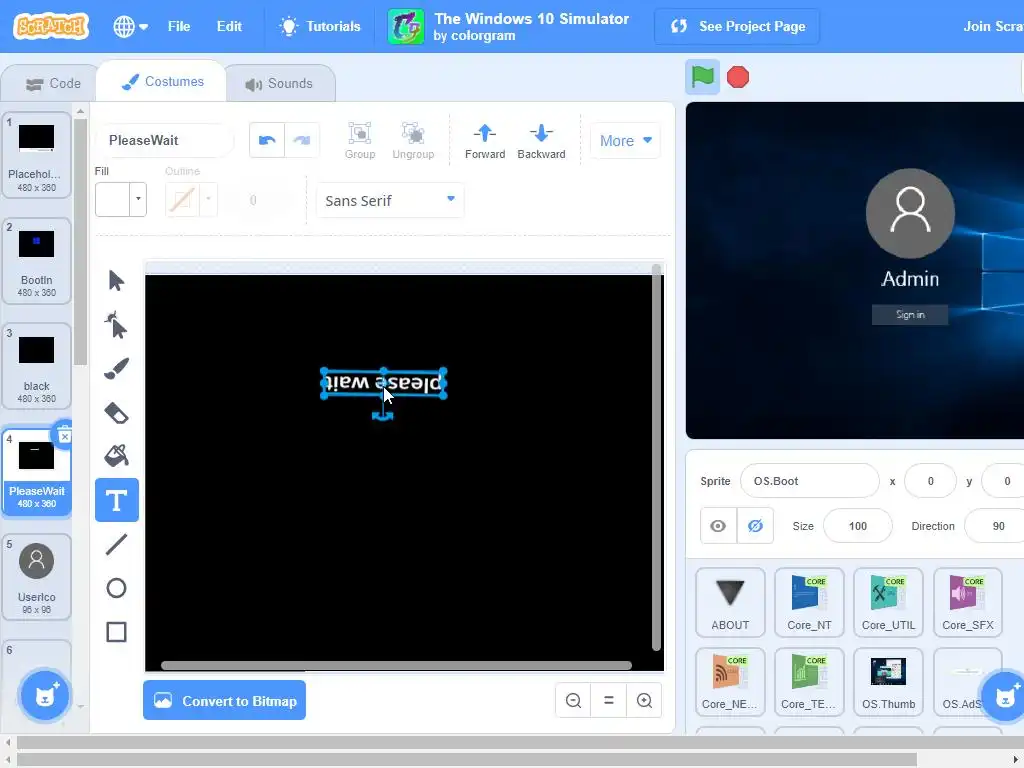1024x768 pixels.
Task: Delete the PleaseWait costume
Action: pyautogui.click(x=64, y=436)
